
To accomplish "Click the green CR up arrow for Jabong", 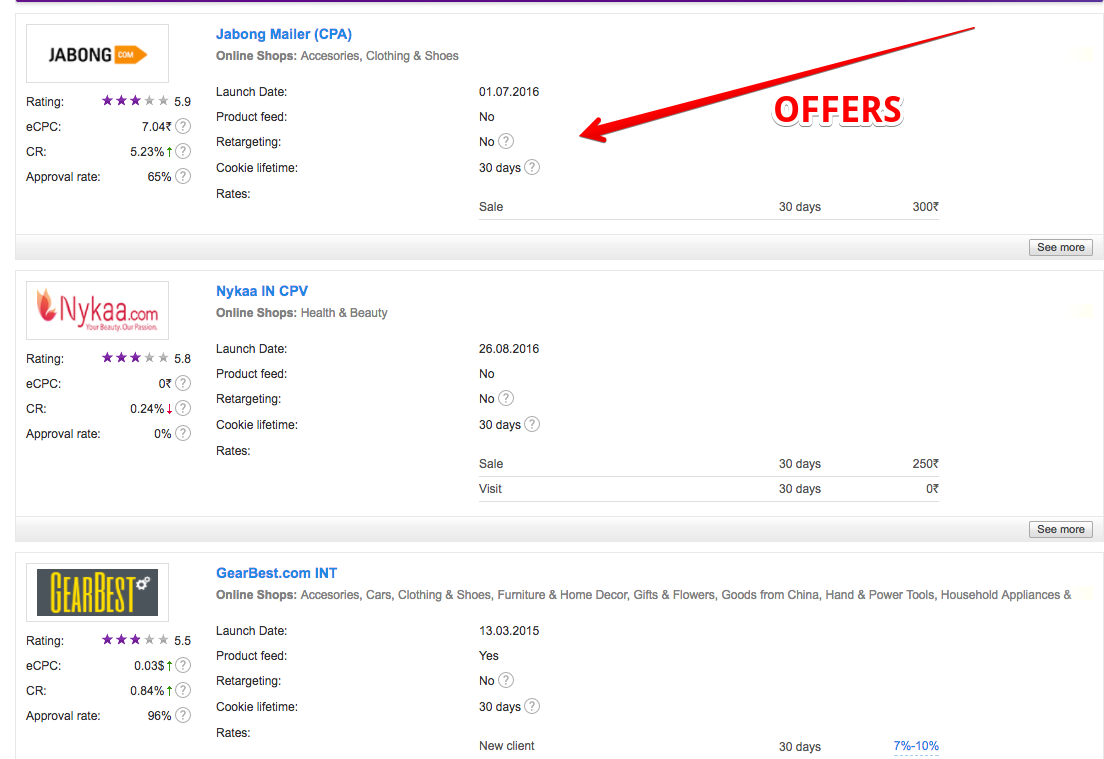I will 170,151.
